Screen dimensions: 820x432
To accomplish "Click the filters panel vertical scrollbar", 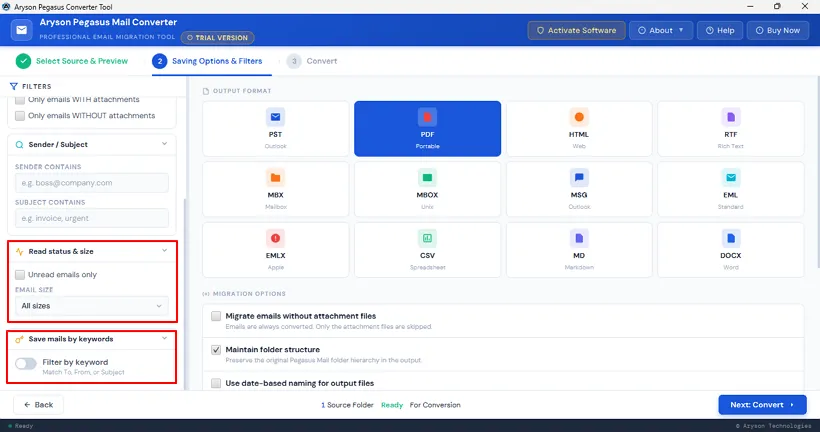I will [x=185, y=293].
